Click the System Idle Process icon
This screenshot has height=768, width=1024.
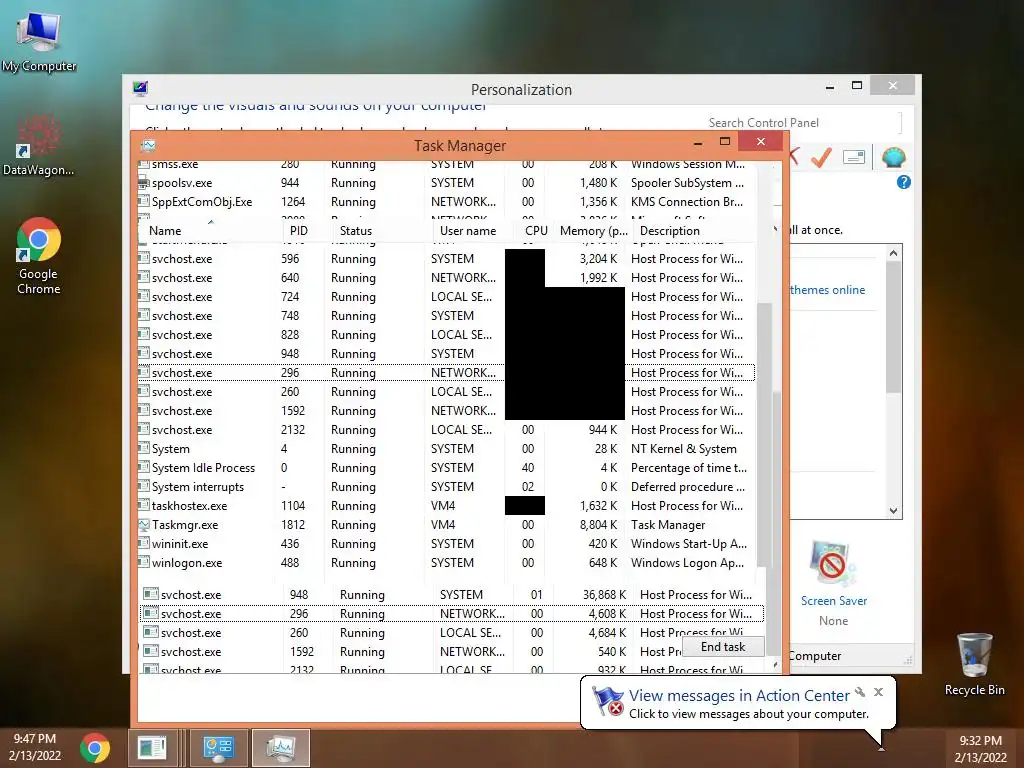click(144, 468)
